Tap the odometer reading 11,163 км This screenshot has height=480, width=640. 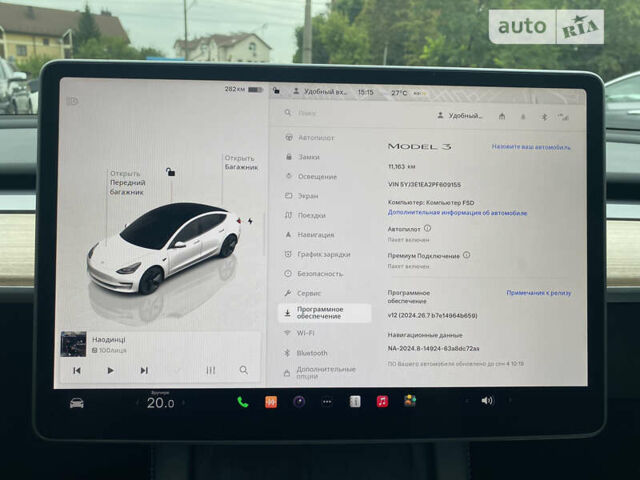coord(402,167)
